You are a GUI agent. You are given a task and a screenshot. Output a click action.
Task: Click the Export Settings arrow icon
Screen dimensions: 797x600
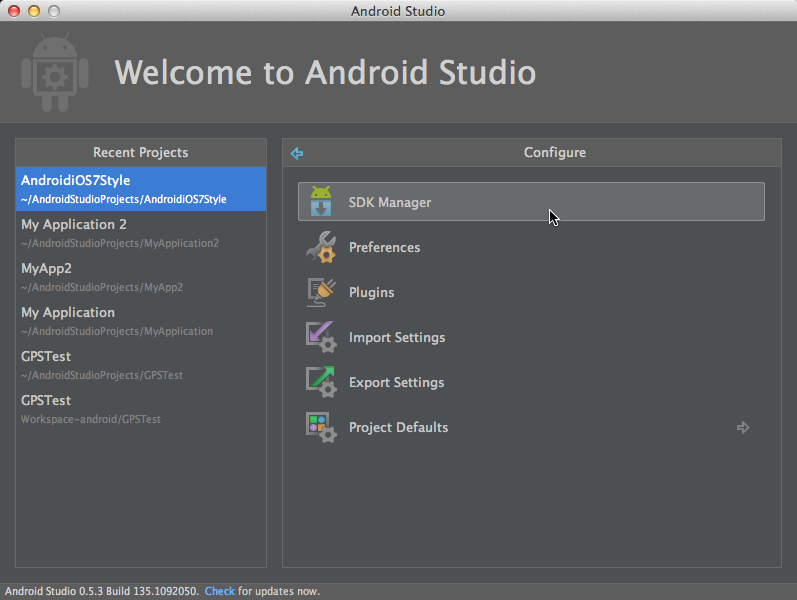point(321,382)
